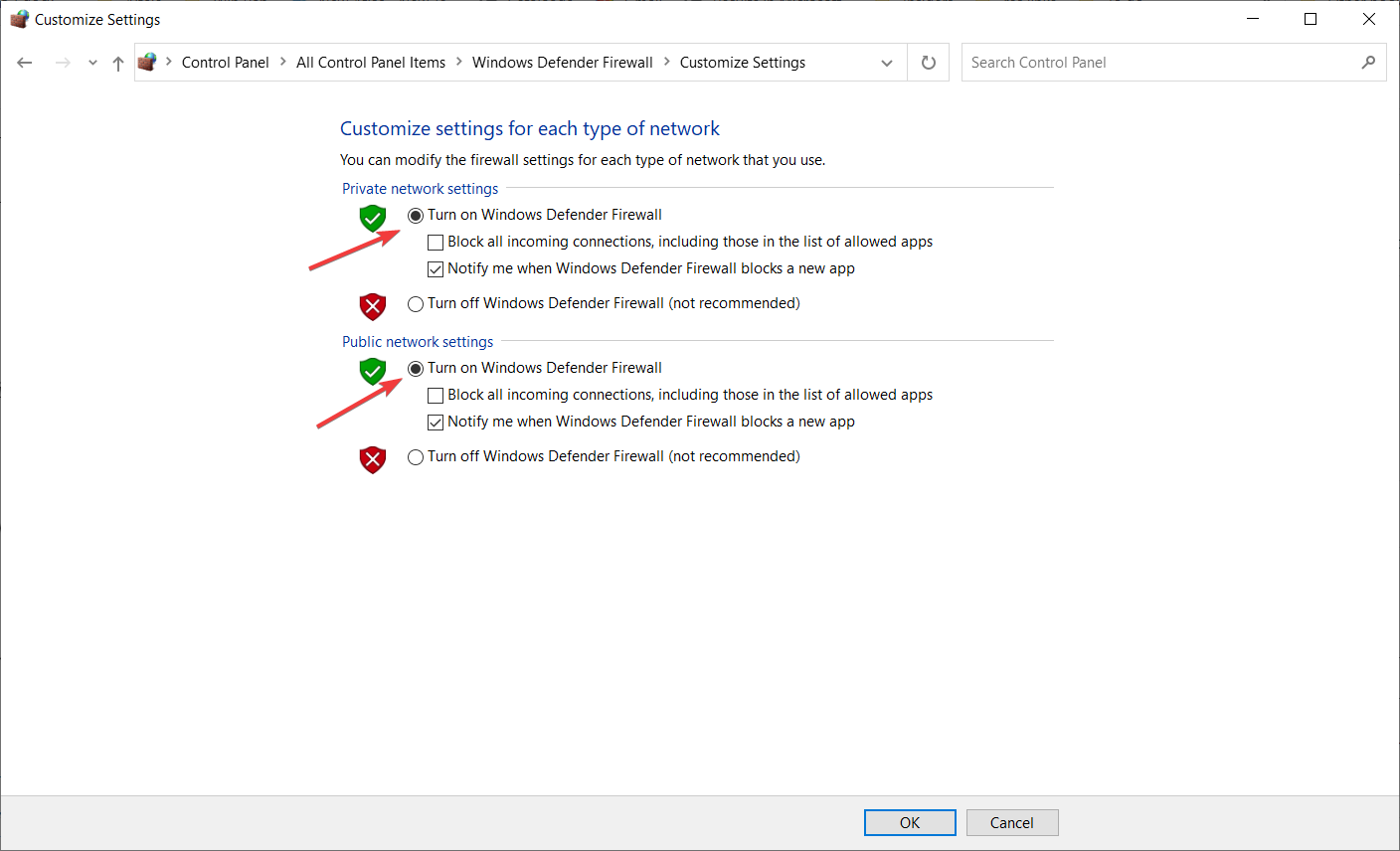Turn off firewall for public network
This screenshot has height=851, width=1400.
[416, 457]
